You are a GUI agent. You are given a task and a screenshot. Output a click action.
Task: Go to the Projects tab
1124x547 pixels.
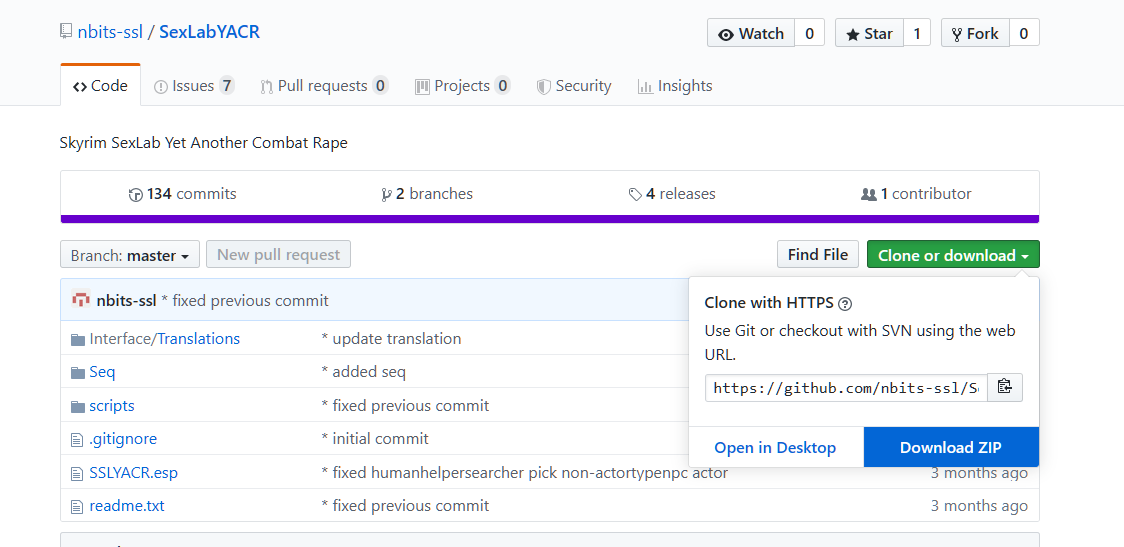(463, 86)
